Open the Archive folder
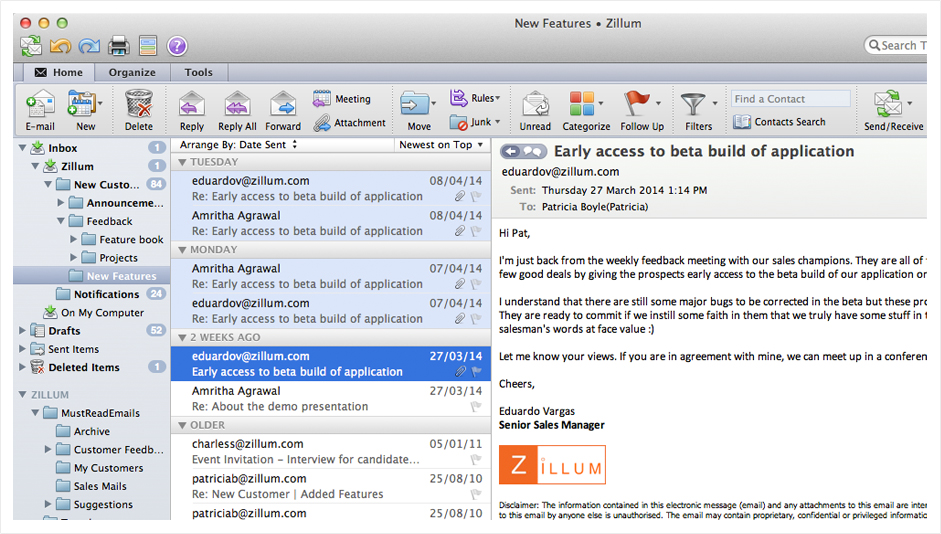This screenshot has width=941, height=534. (x=92, y=431)
